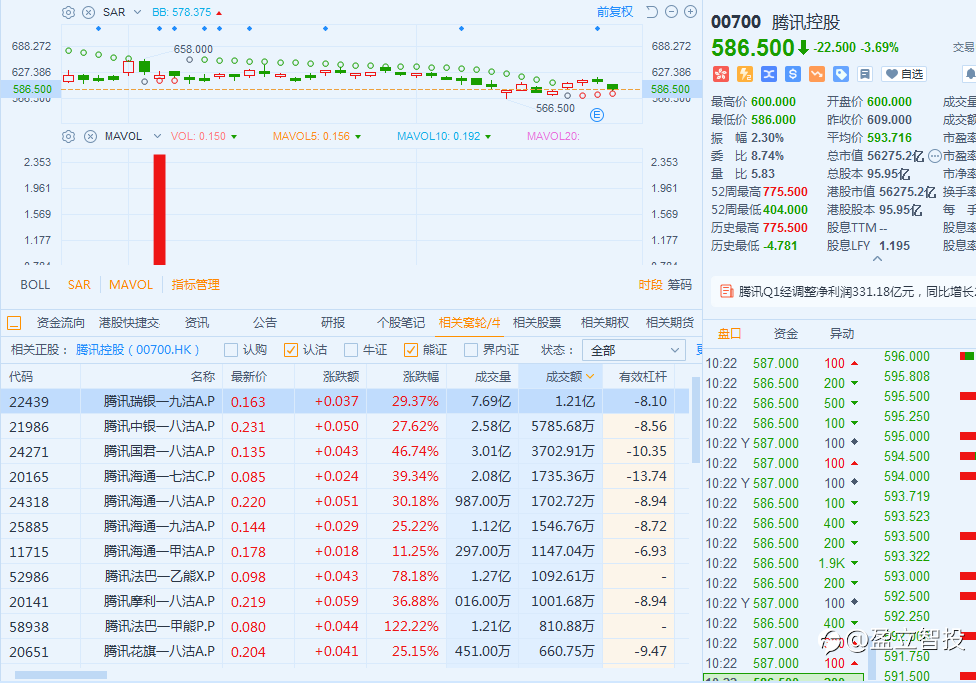Open the SAR indicator dropdown arrow

[138, 12]
